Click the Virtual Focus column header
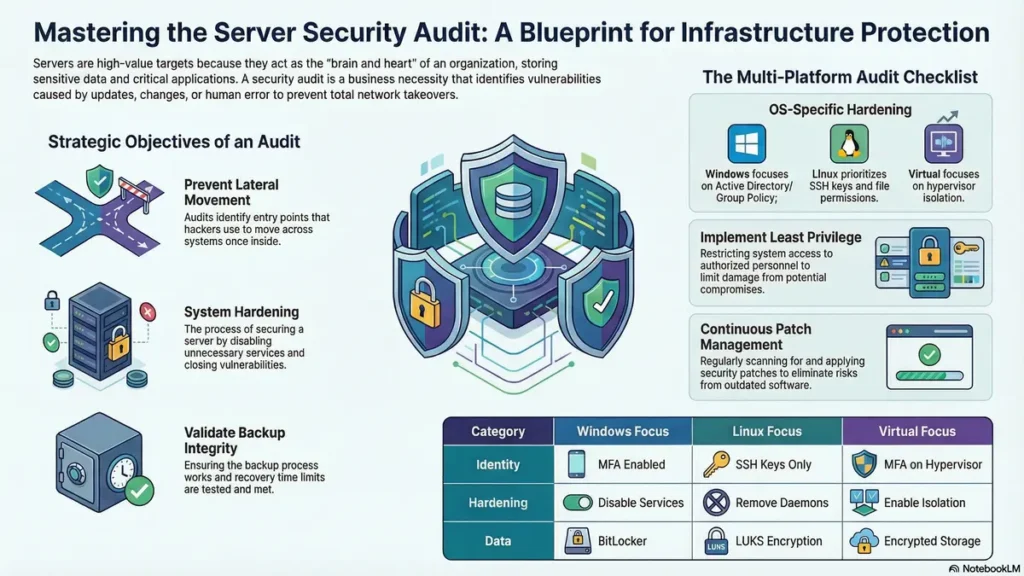 917,431
